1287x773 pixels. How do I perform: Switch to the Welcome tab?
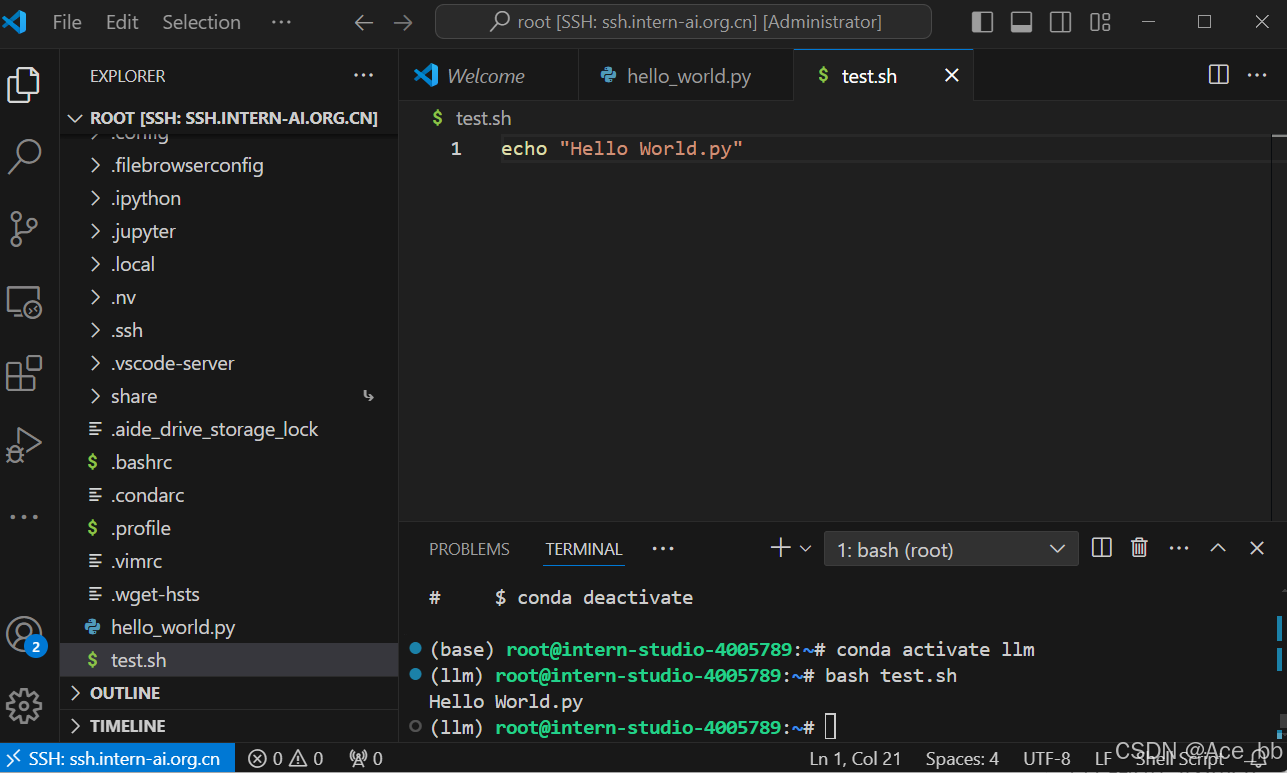(488, 75)
